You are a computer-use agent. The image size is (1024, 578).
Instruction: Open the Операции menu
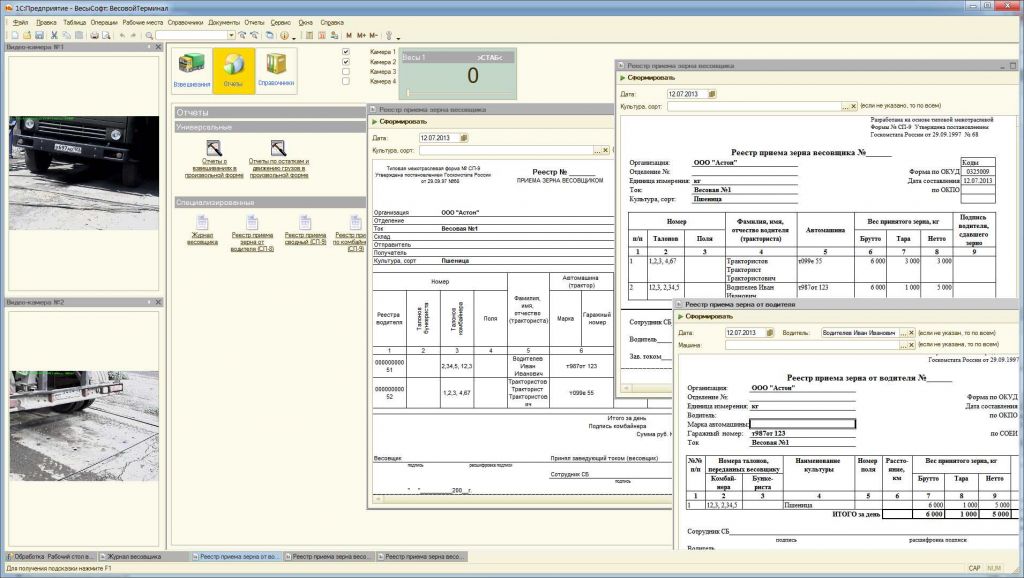(104, 22)
